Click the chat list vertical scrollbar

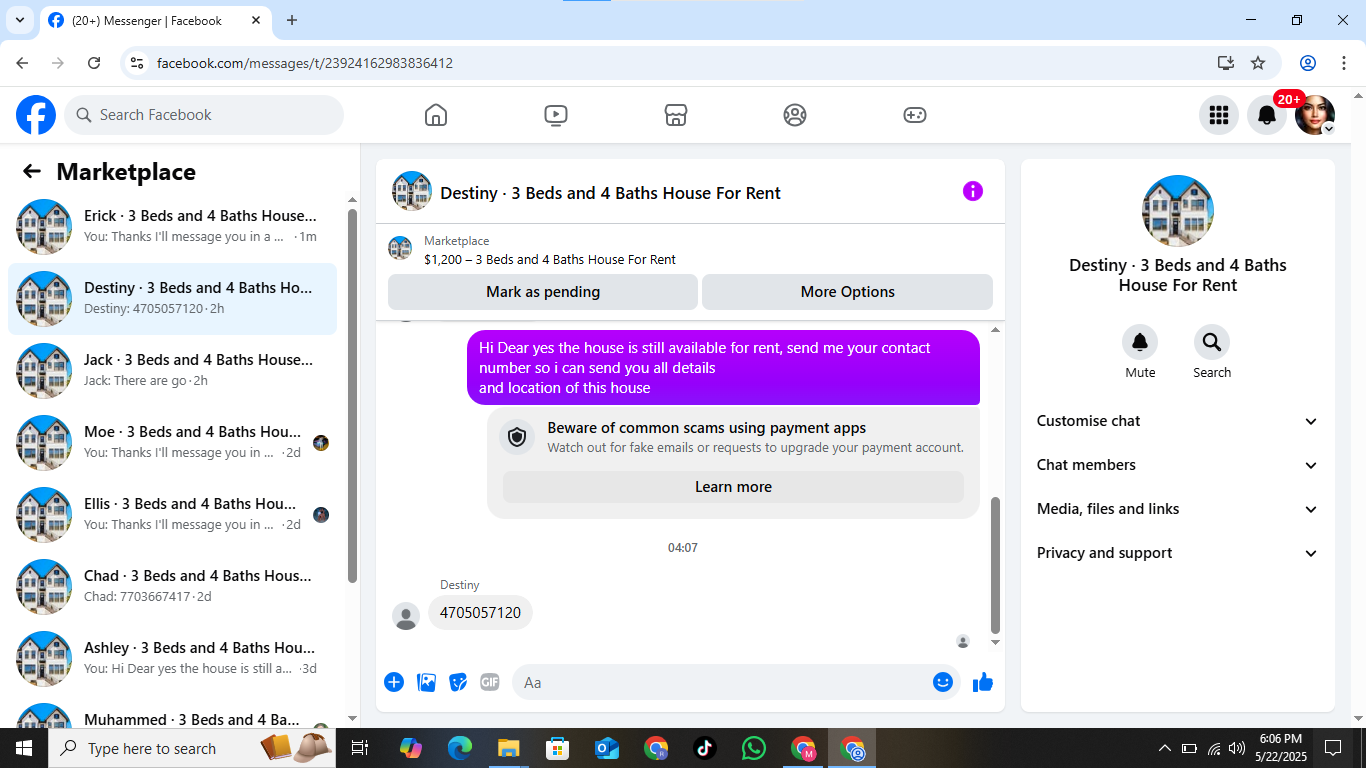pos(352,394)
